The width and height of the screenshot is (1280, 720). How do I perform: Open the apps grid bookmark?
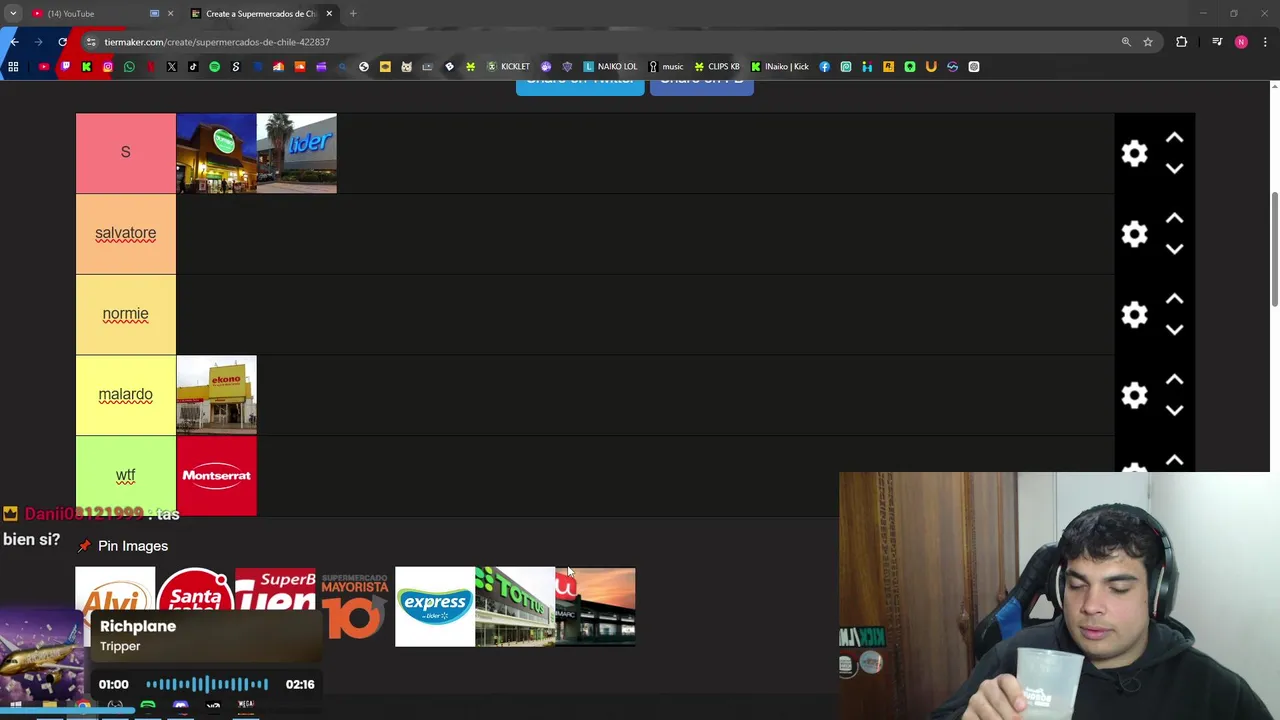pyautogui.click(x=13, y=67)
